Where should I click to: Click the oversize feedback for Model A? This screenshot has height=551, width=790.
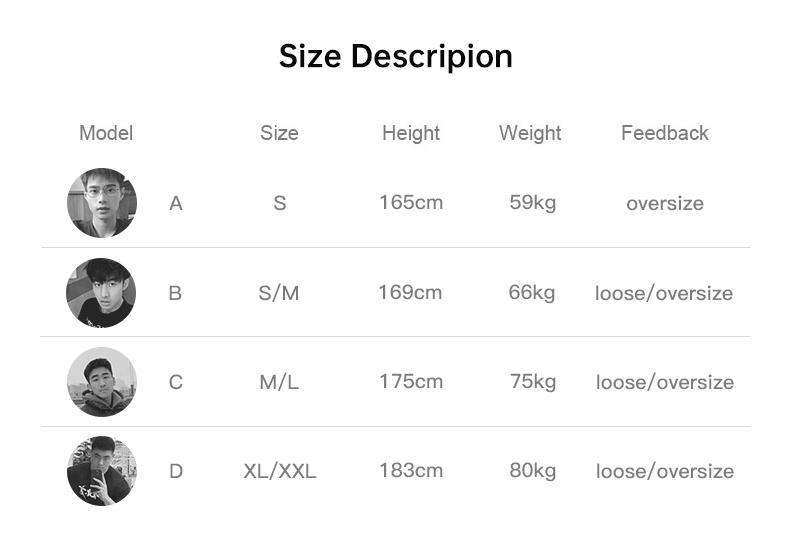pyautogui.click(x=664, y=203)
